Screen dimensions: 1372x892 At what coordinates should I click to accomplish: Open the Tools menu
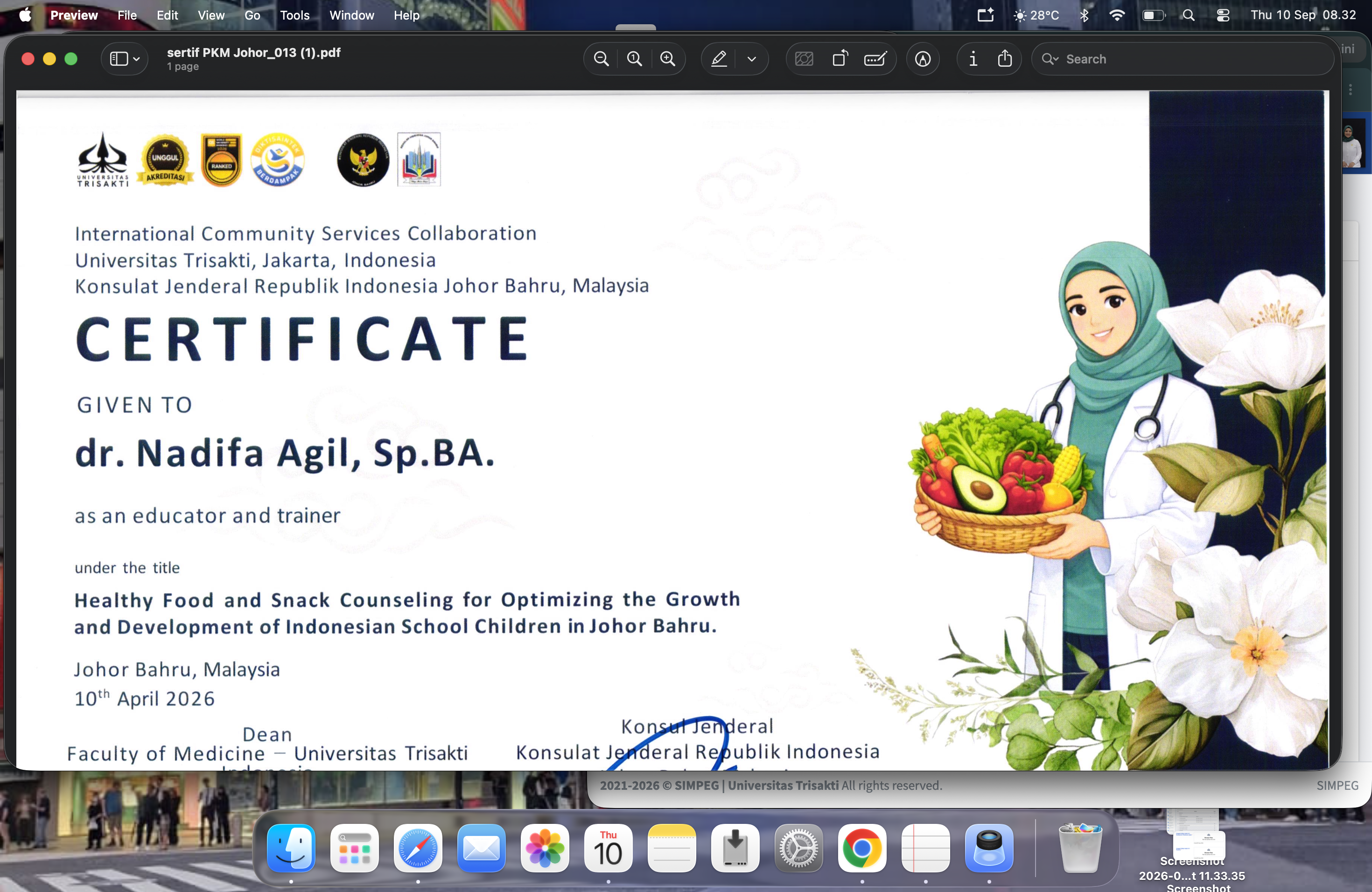coord(294,15)
